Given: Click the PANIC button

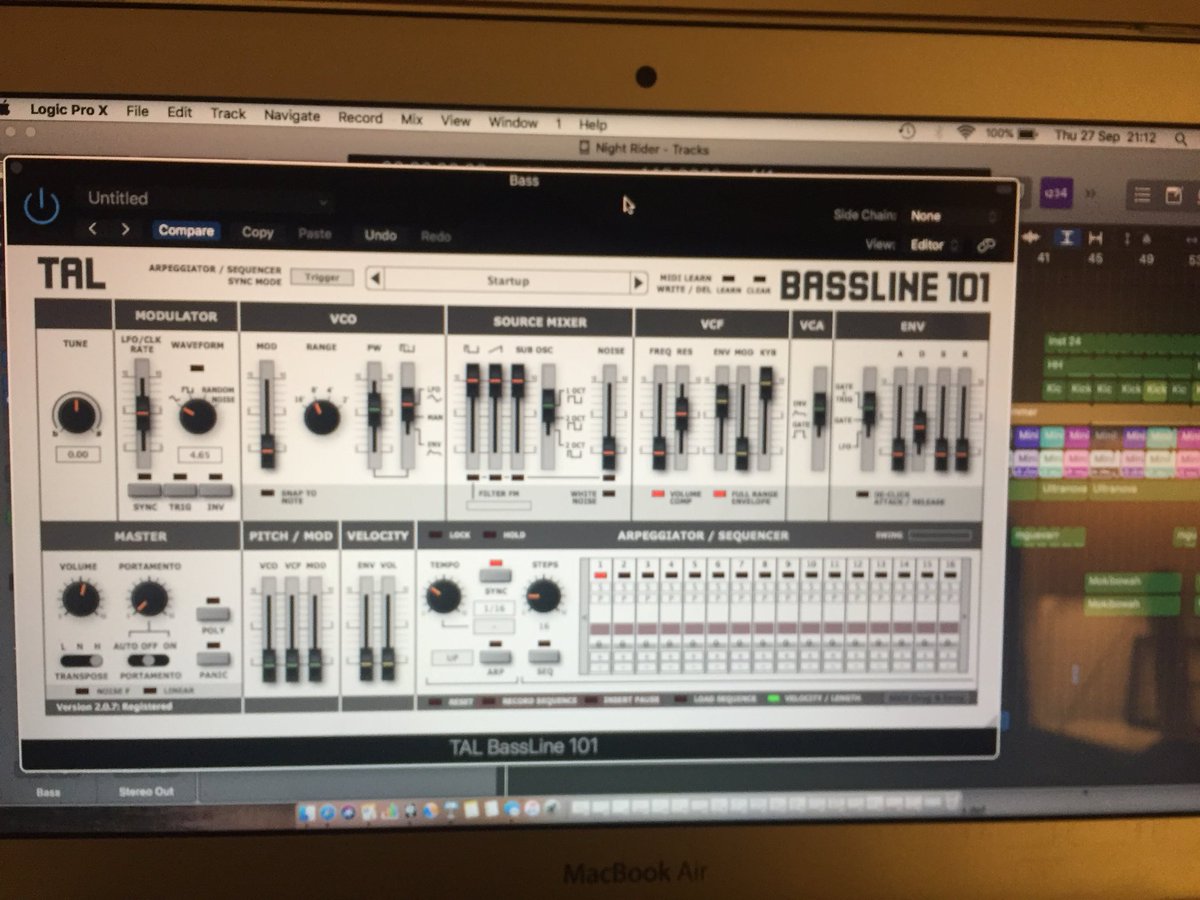Looking at the screenshot, I should pyautogui.click(x=214, y=660).
